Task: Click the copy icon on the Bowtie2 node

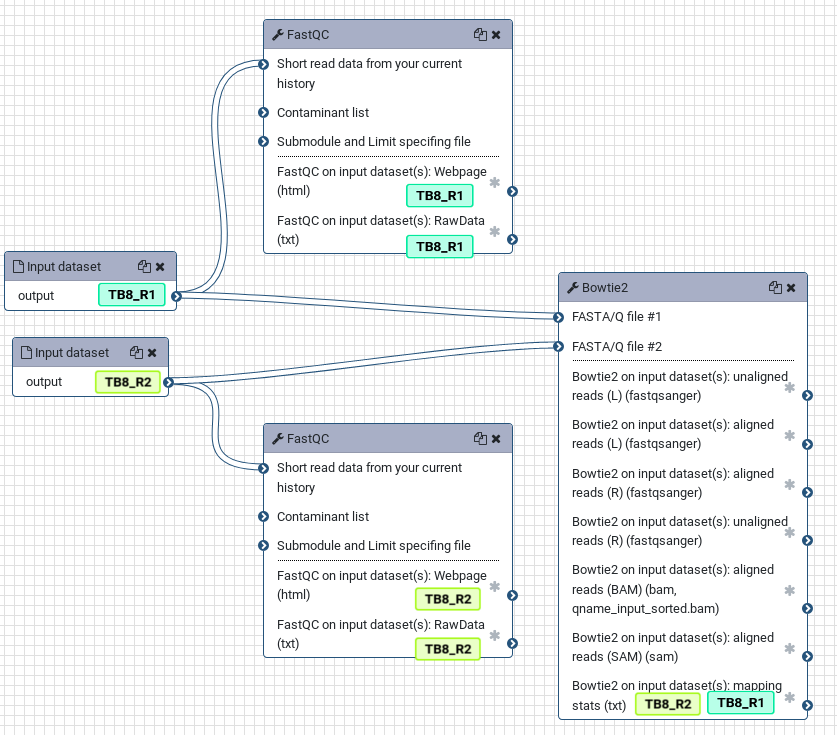Action: 775,288
